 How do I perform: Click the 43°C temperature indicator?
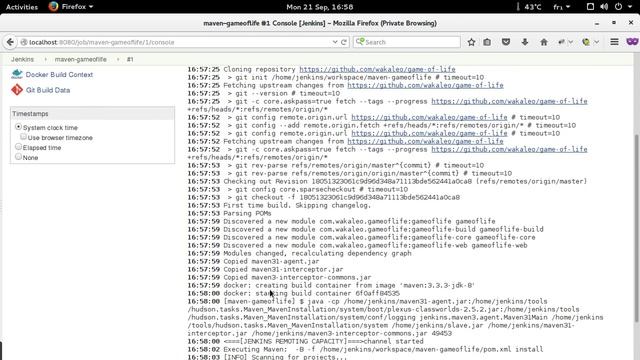click(x=532, y=7)
